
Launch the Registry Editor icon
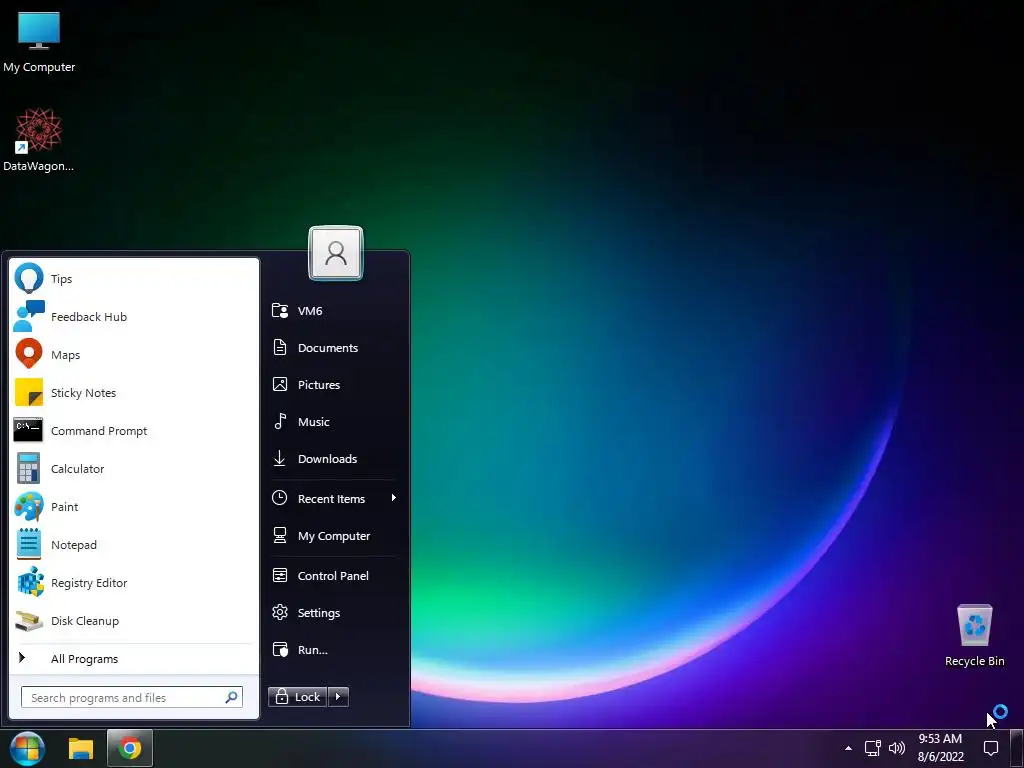[30, 582]
